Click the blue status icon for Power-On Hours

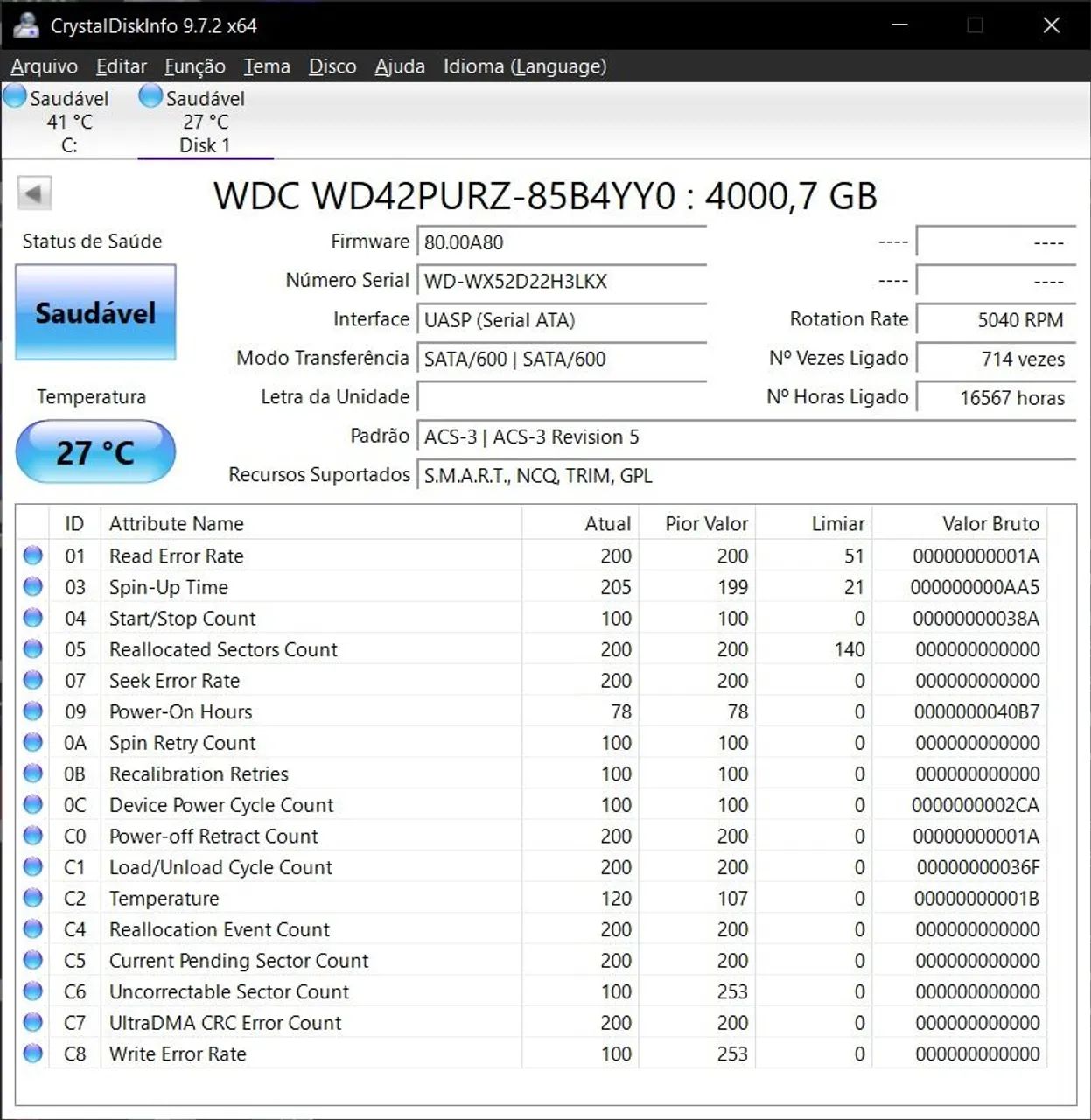(33, 711)
